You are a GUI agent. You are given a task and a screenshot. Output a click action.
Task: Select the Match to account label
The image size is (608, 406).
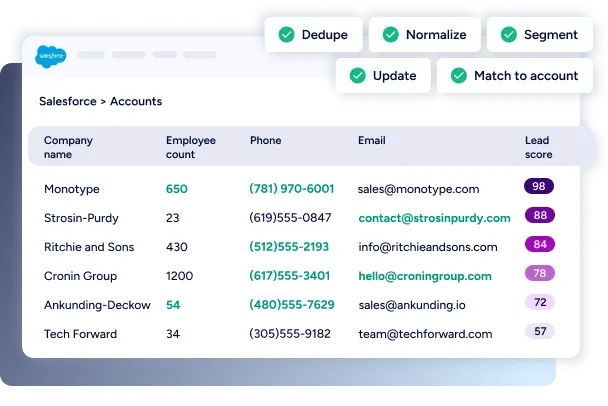tap(526, 76)
